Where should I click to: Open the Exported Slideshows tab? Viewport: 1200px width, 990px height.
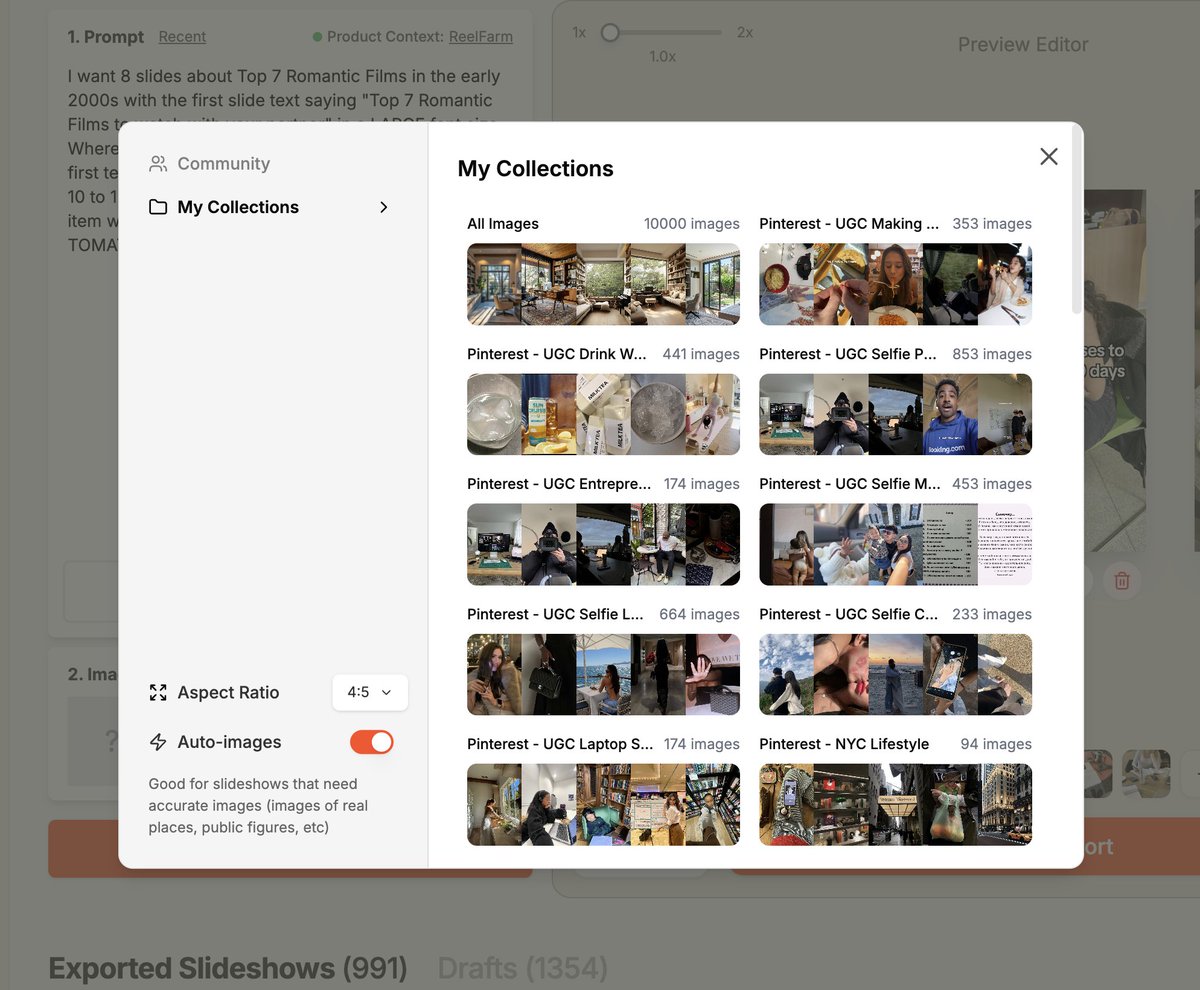(227, 968)
